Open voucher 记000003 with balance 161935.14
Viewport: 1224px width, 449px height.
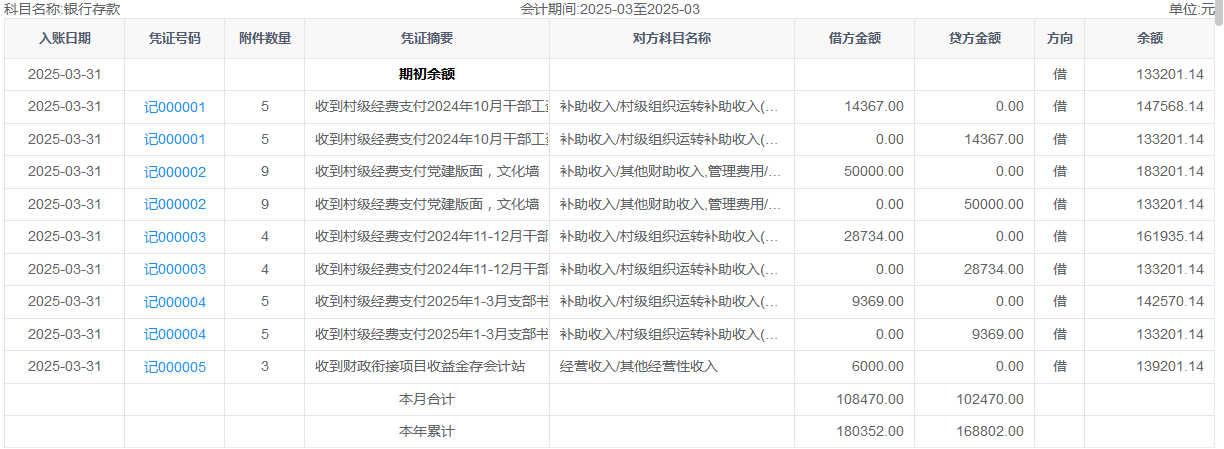tap(174, 237)
